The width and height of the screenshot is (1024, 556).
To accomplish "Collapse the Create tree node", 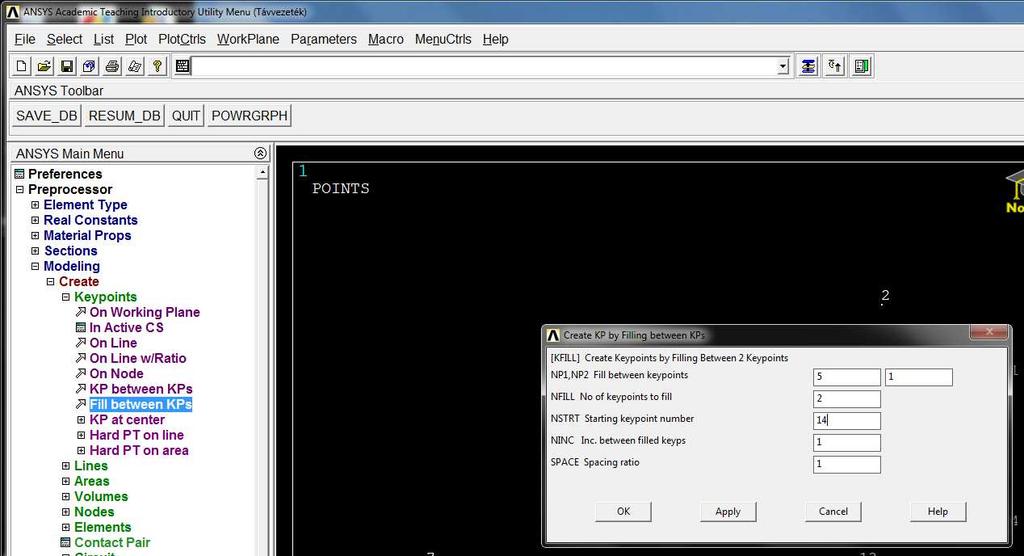I will click(x=50, y=282).
